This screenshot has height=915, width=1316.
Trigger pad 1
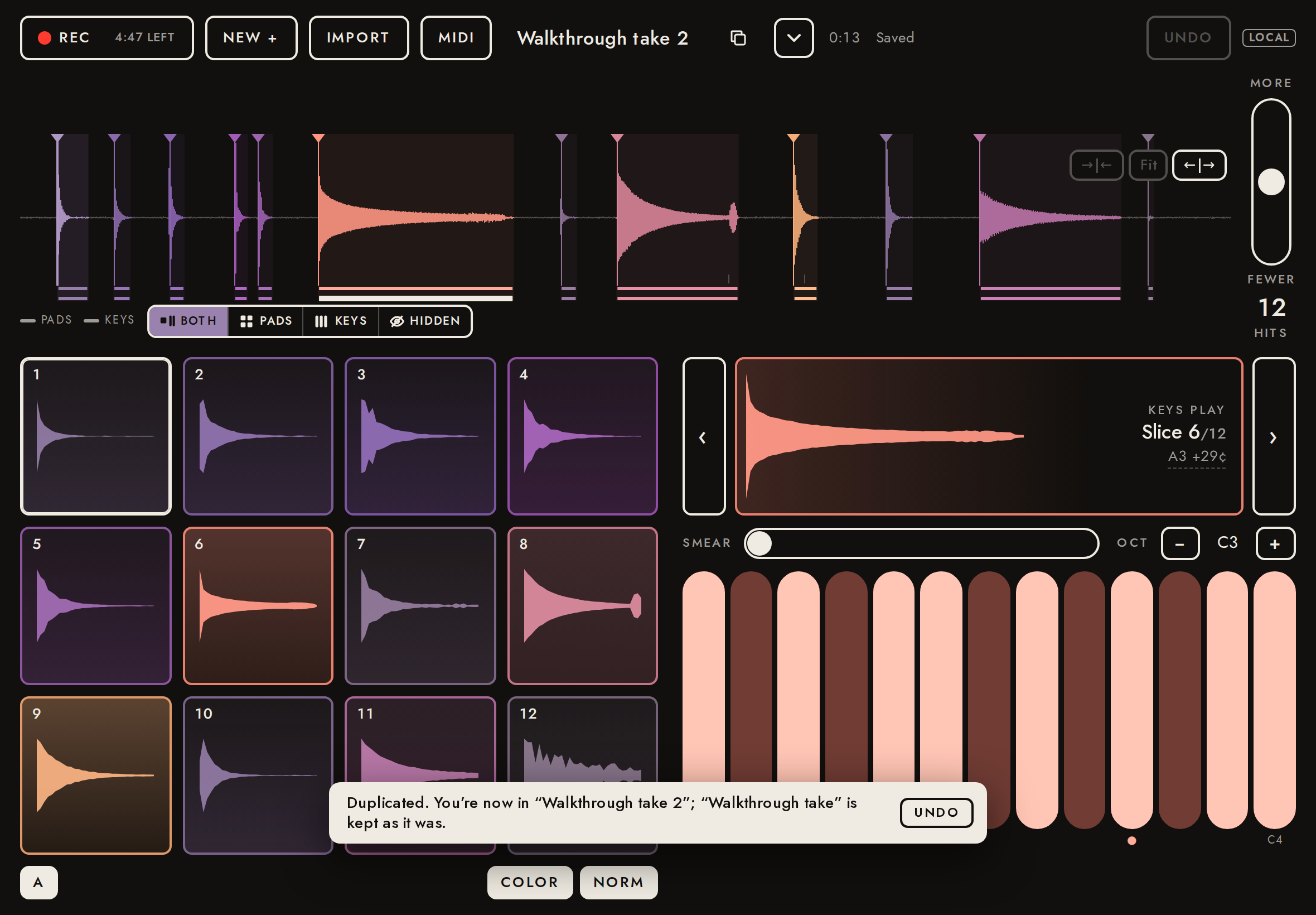[96, 436]
